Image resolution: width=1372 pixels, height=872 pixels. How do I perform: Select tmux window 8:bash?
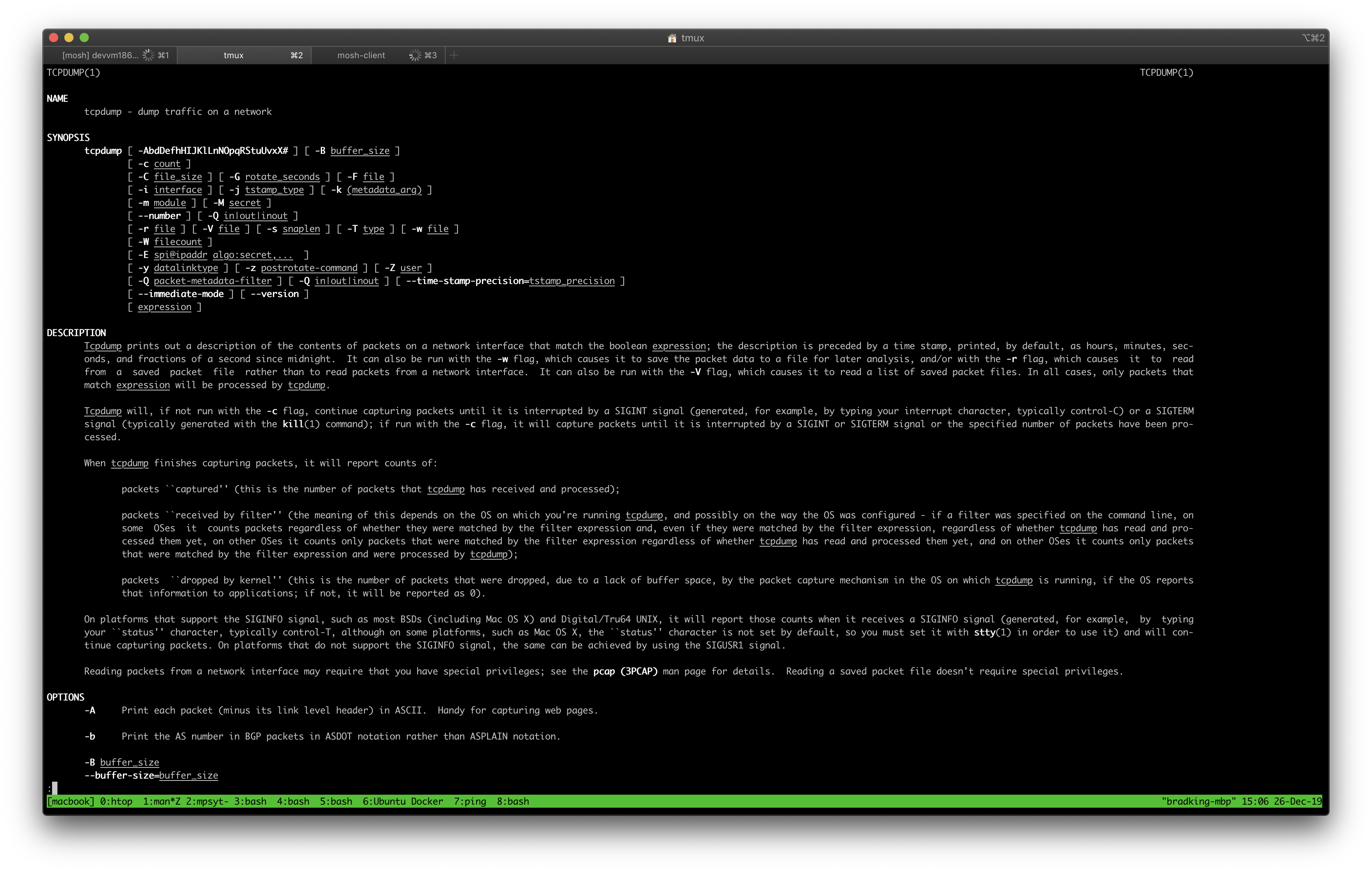click(513, 801)
